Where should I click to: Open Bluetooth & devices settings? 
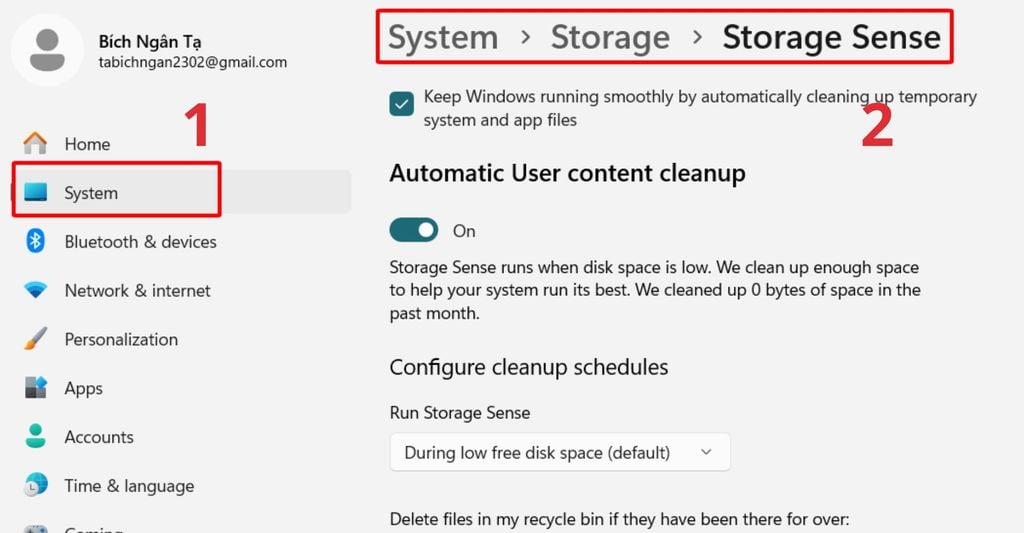(x=181, y=241)
